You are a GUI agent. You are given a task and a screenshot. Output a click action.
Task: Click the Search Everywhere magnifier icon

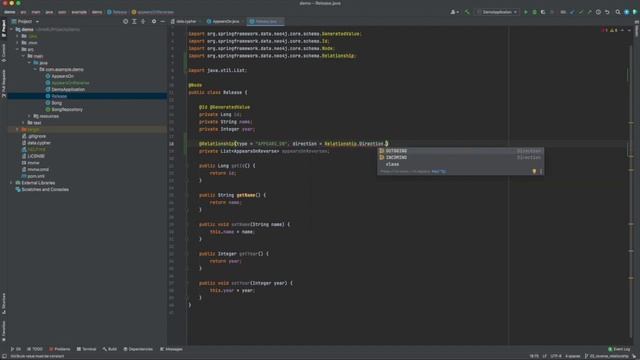(x=618, y=12)
